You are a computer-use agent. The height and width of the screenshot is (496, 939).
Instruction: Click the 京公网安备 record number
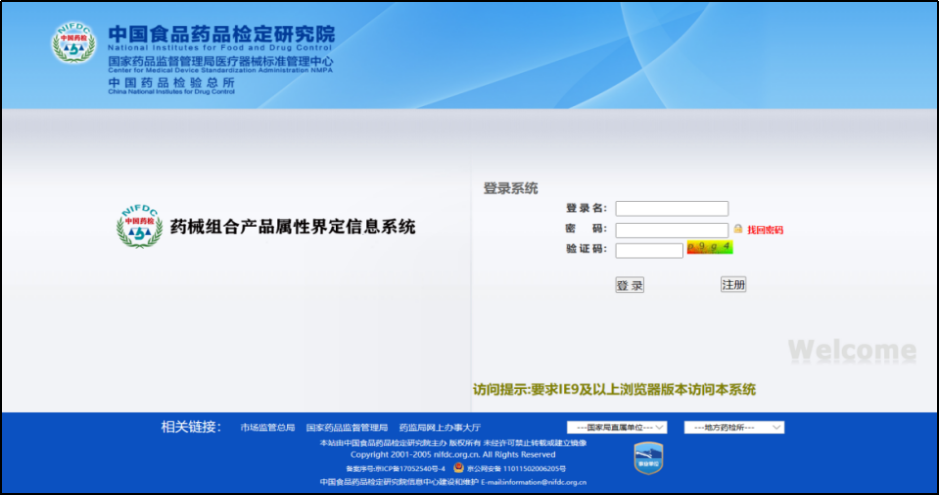516,468
